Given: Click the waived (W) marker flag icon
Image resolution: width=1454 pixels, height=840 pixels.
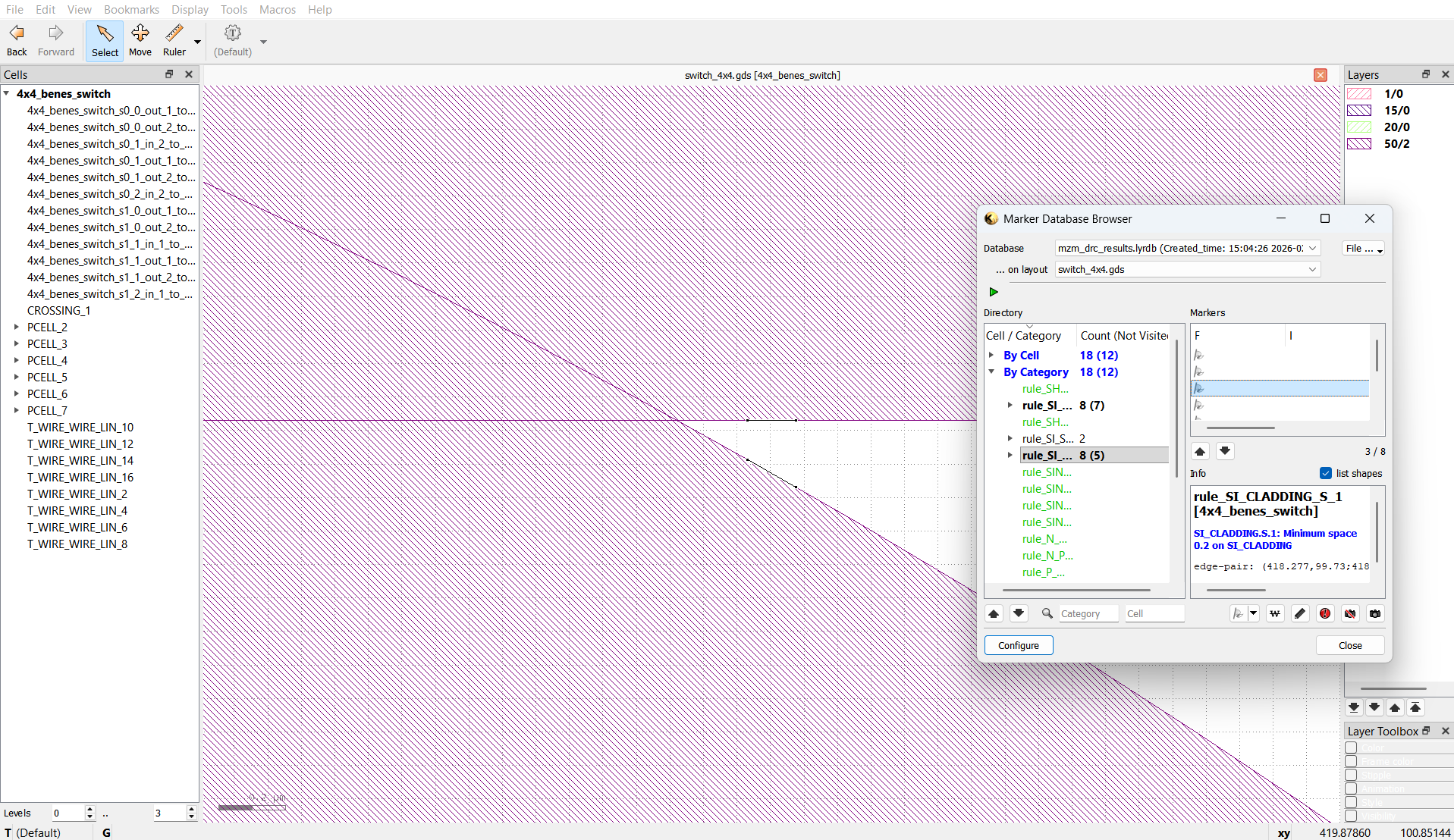Looking at the screenshot, I should (x=1275, y=613).
